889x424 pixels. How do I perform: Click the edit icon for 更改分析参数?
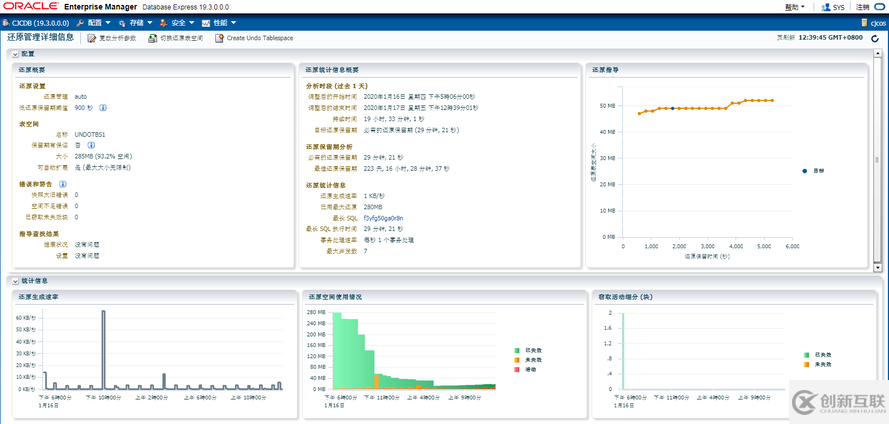tap(92, 39)
